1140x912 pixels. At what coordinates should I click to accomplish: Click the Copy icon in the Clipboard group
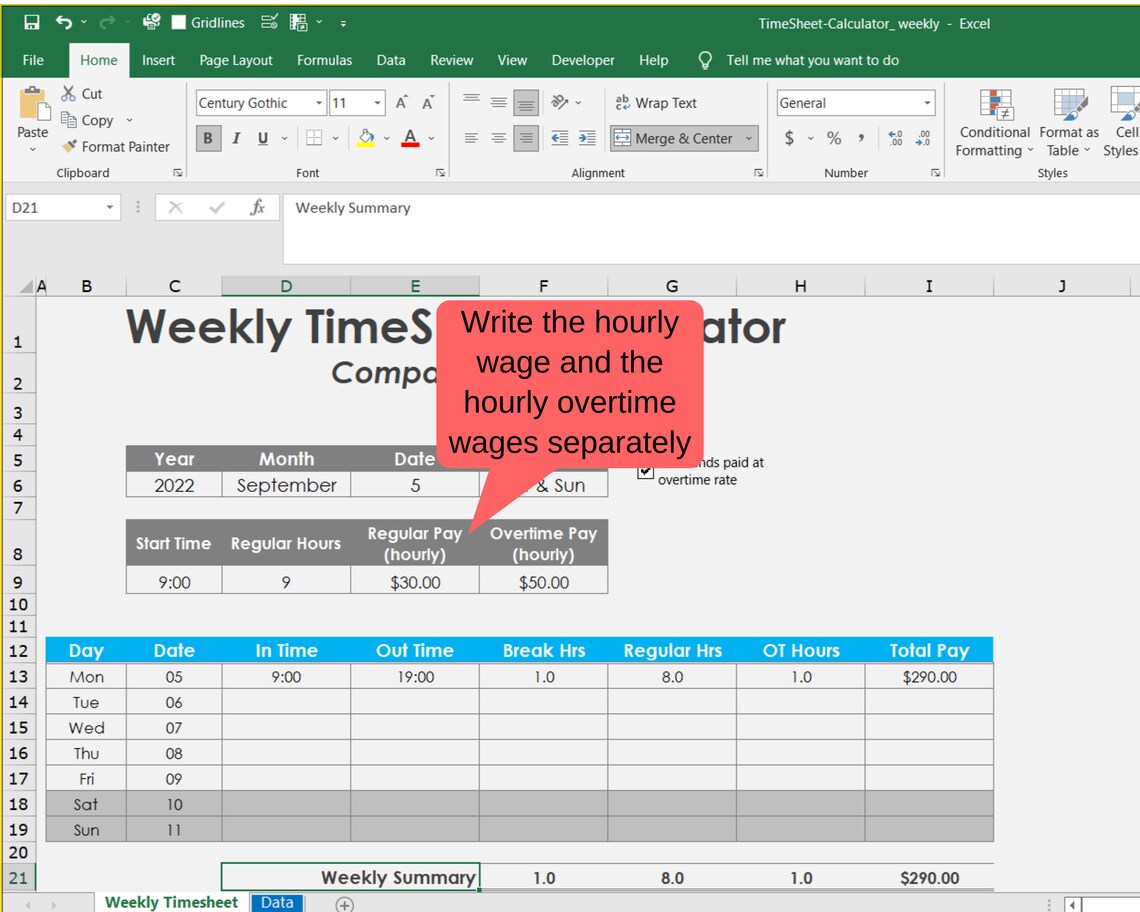[70, 120]
